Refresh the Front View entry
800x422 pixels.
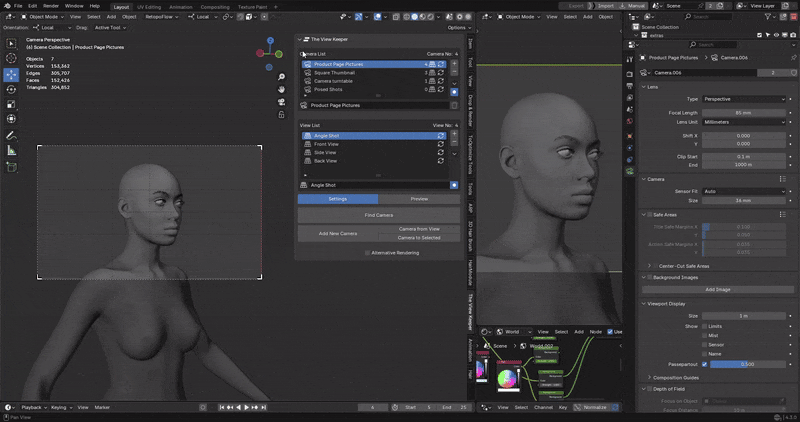[x=440, y=144]
